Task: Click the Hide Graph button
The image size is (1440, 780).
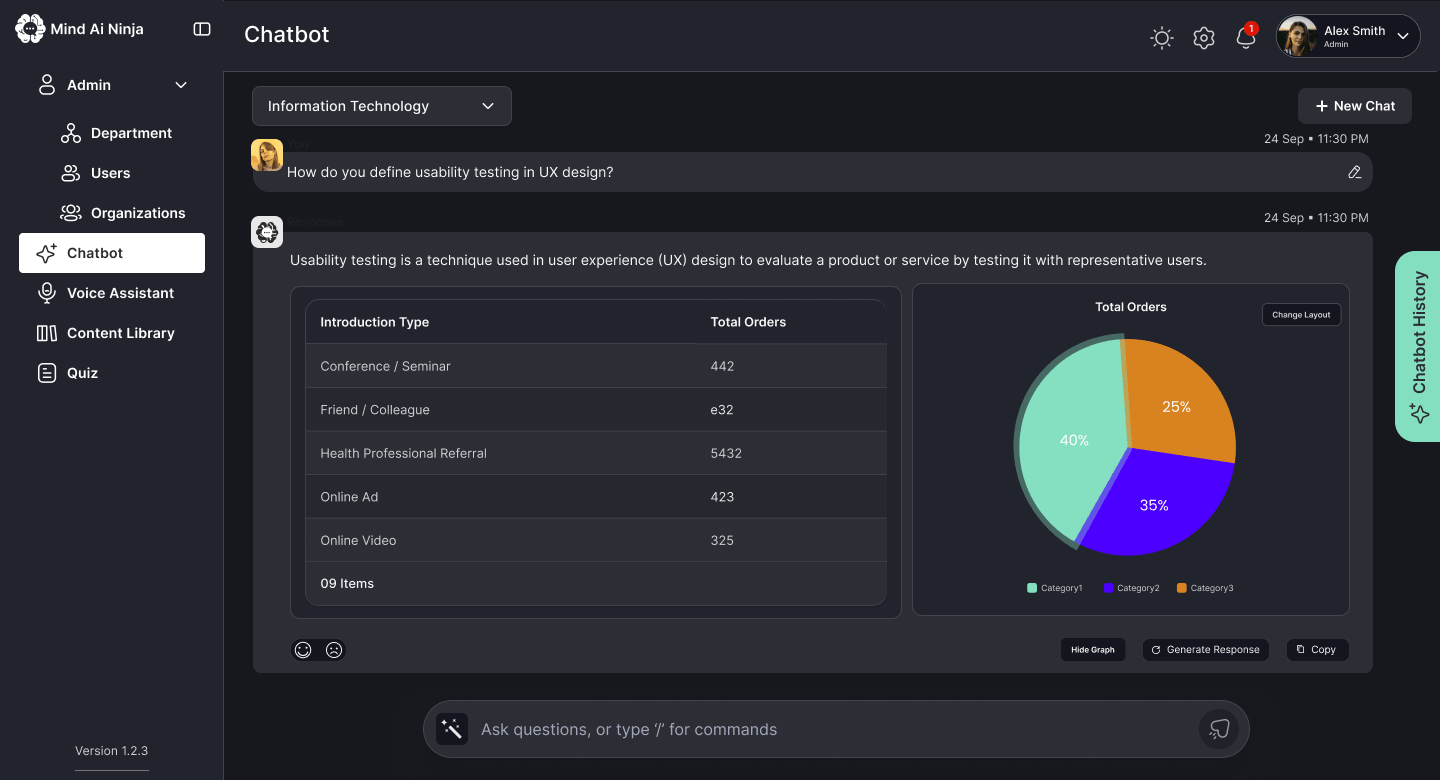Action: coord(1093,650)
